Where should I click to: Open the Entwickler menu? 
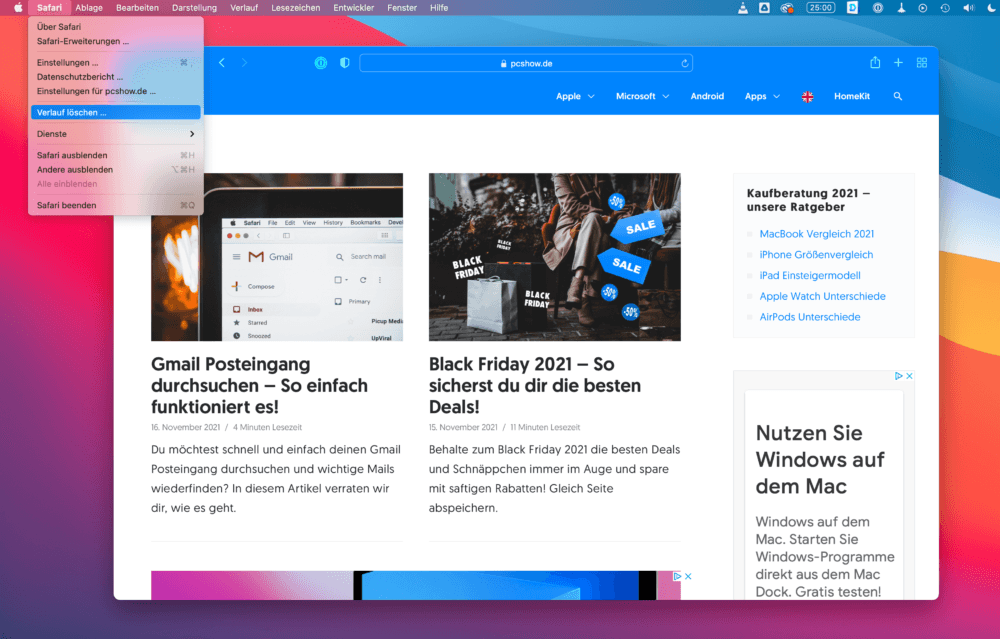pyautogui.click(x=353, y=8)
